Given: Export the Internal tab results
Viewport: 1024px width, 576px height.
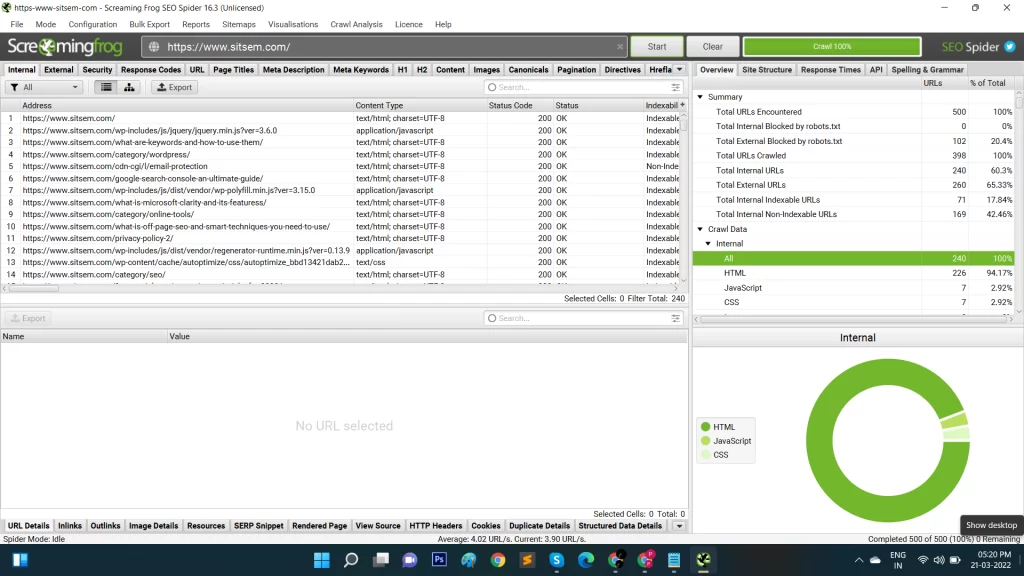Looking at the screenshot, I should pyautogui.click(x=174, y=87).
